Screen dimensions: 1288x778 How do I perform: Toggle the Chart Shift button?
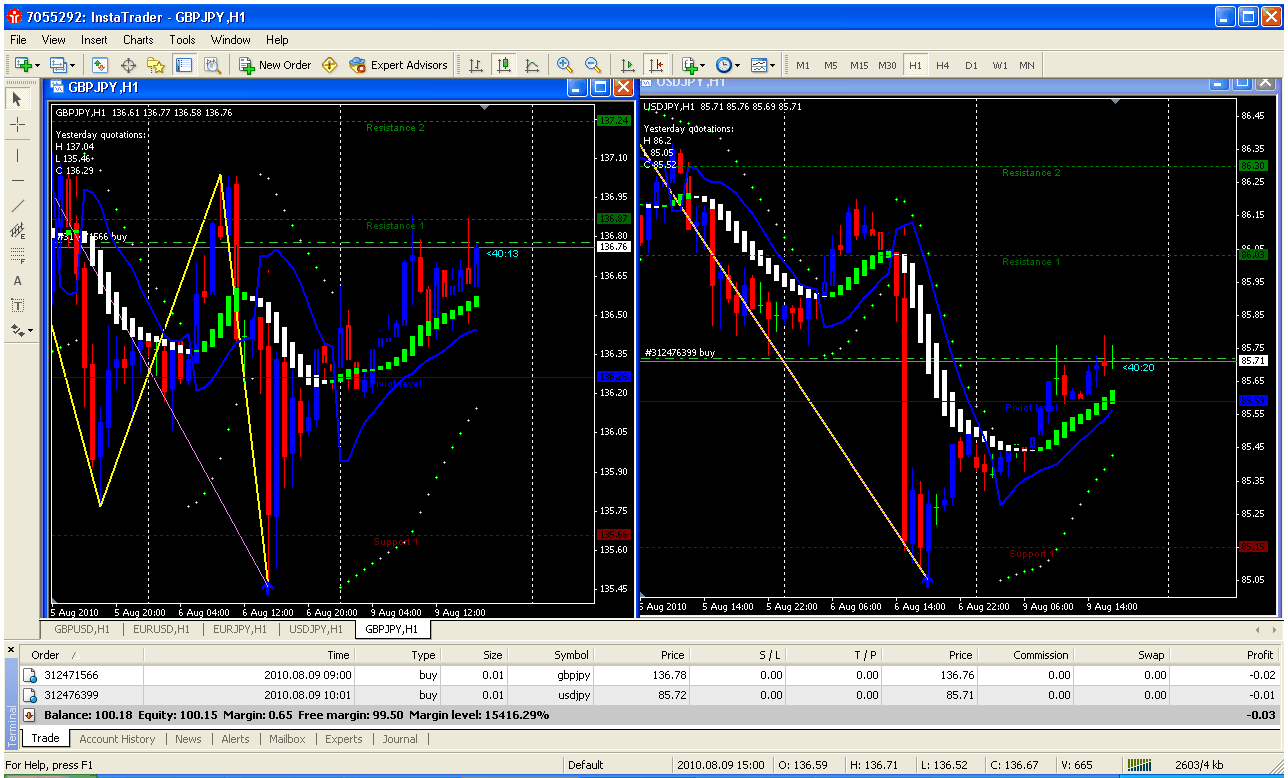point(655,65)
